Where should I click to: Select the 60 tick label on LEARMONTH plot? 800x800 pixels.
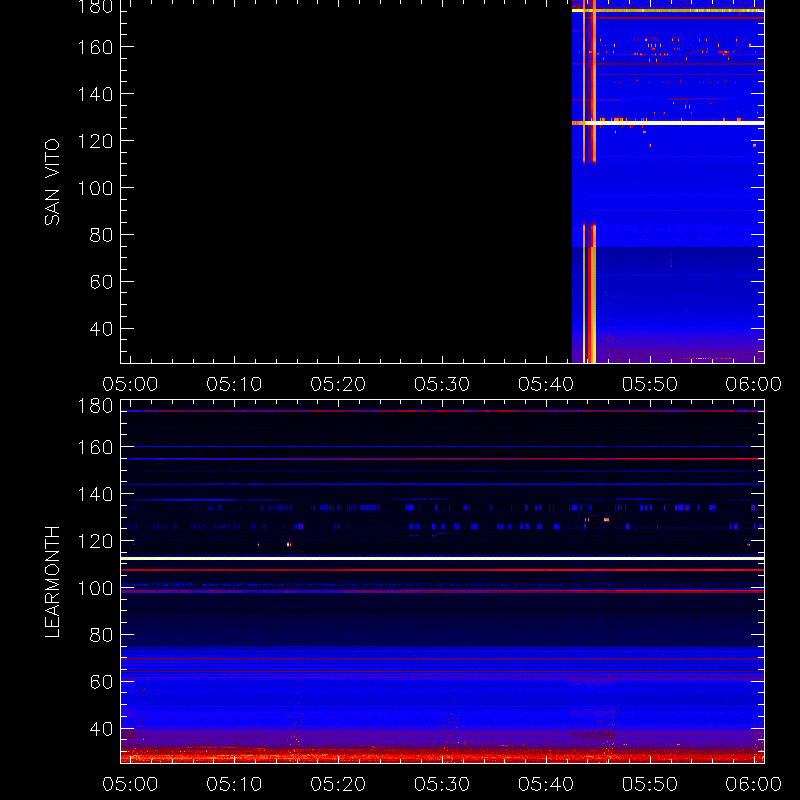pos(101,682)
